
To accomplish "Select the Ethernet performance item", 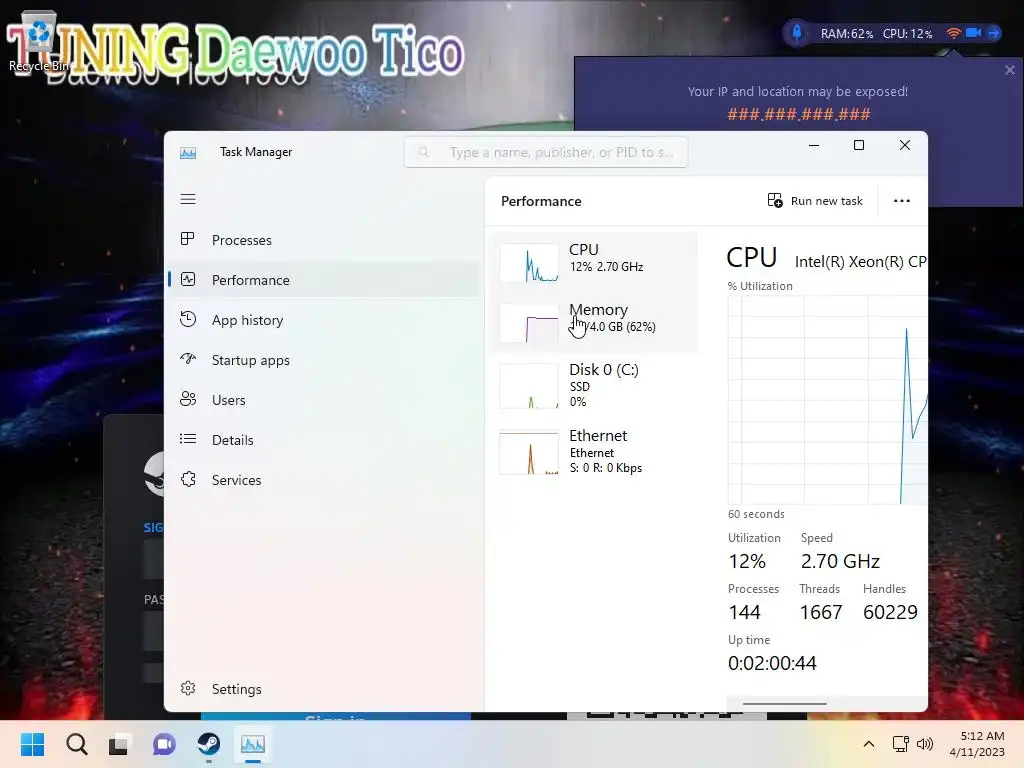I will point(593,452).
